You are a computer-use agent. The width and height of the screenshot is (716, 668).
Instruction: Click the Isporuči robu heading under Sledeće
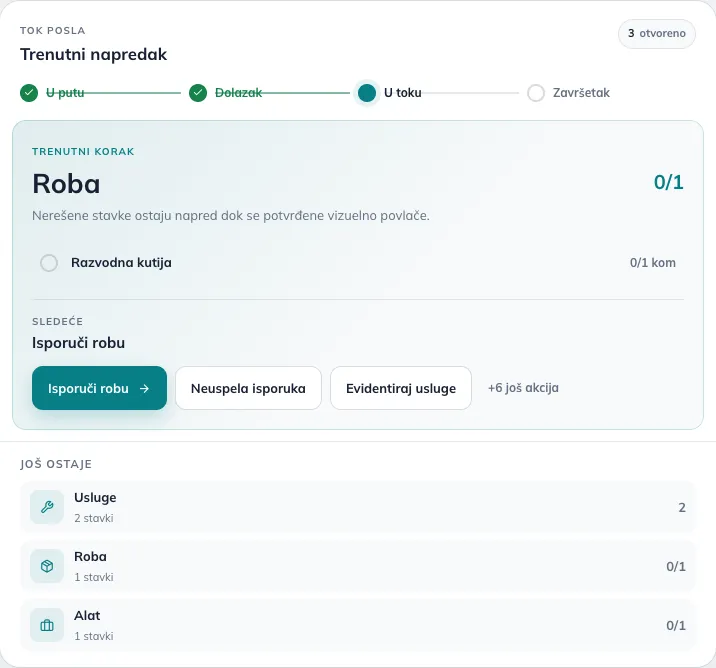[x=79, y=343]
